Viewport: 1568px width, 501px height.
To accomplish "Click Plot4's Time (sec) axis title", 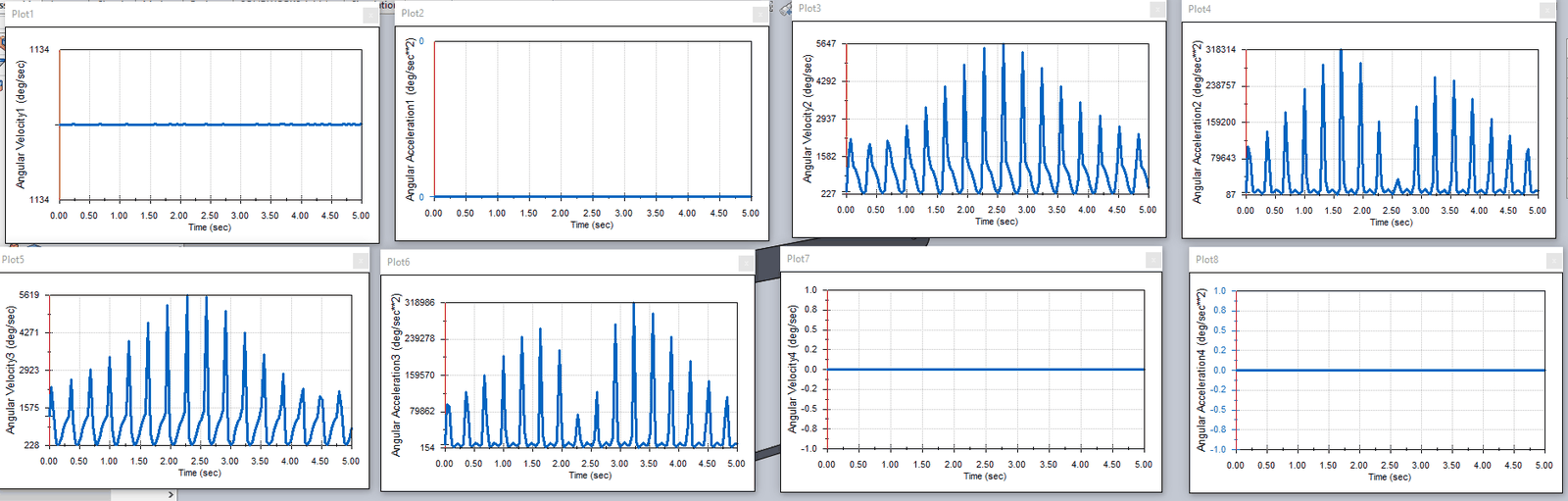I will point(1392,223).
